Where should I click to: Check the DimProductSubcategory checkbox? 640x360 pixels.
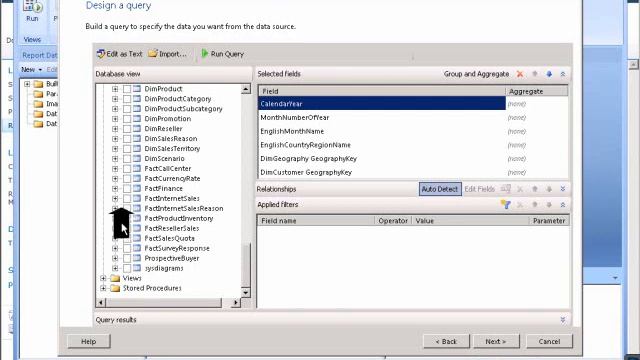coord(127,109)
